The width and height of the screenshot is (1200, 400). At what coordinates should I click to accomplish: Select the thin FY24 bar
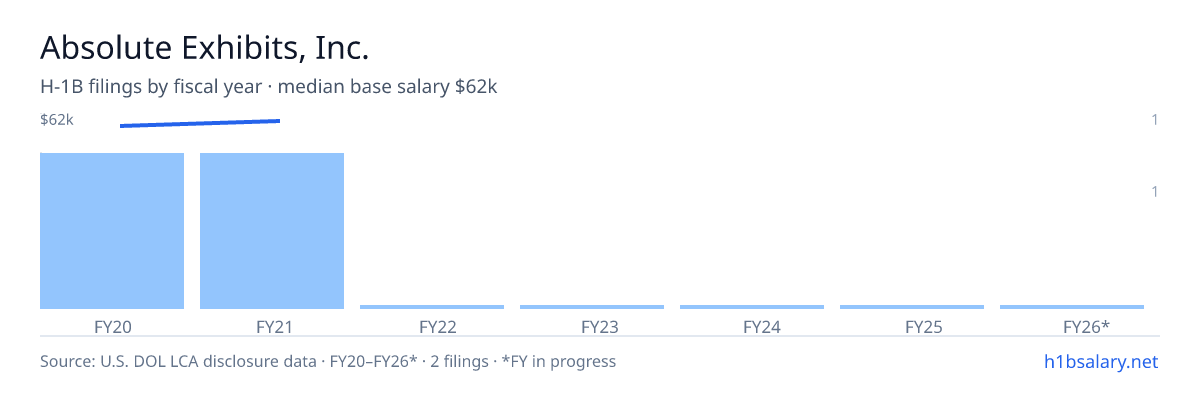(752, 307)
